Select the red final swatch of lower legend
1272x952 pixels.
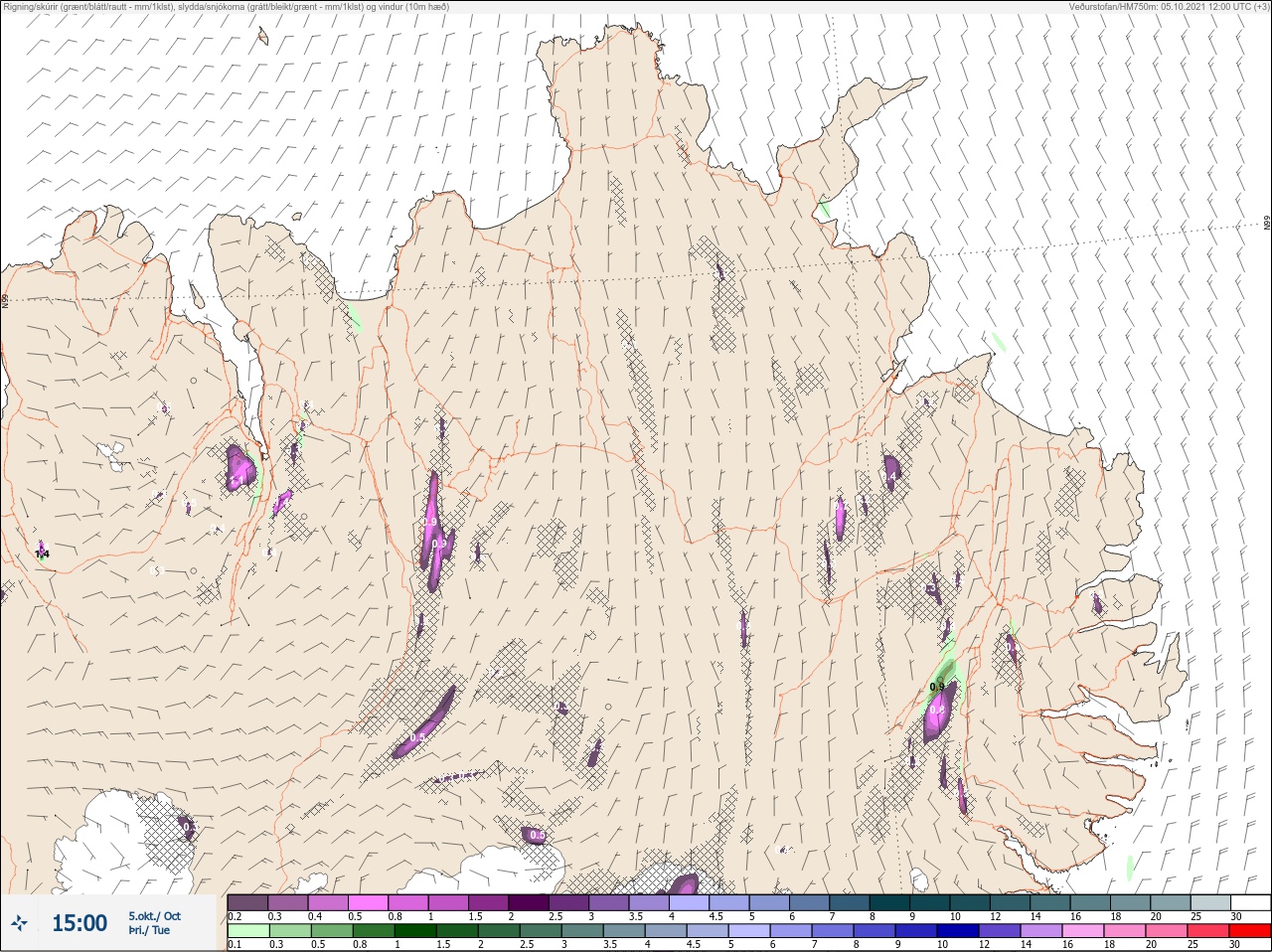(x=1250, y=931)
